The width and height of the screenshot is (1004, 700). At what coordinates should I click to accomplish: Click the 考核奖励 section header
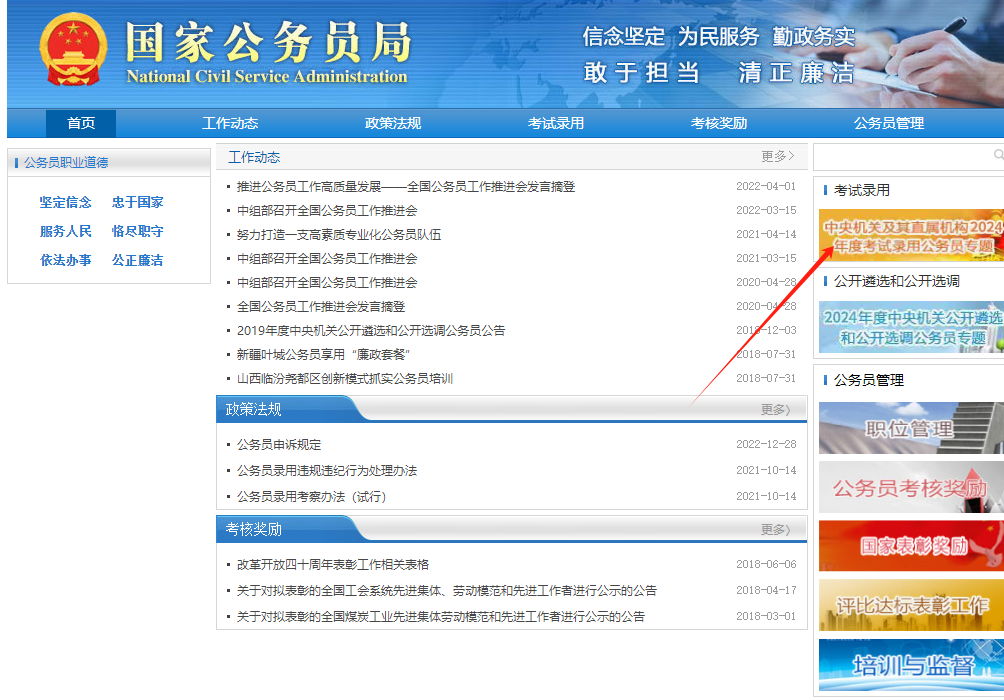pyautogui.click(x=254, y=529)
